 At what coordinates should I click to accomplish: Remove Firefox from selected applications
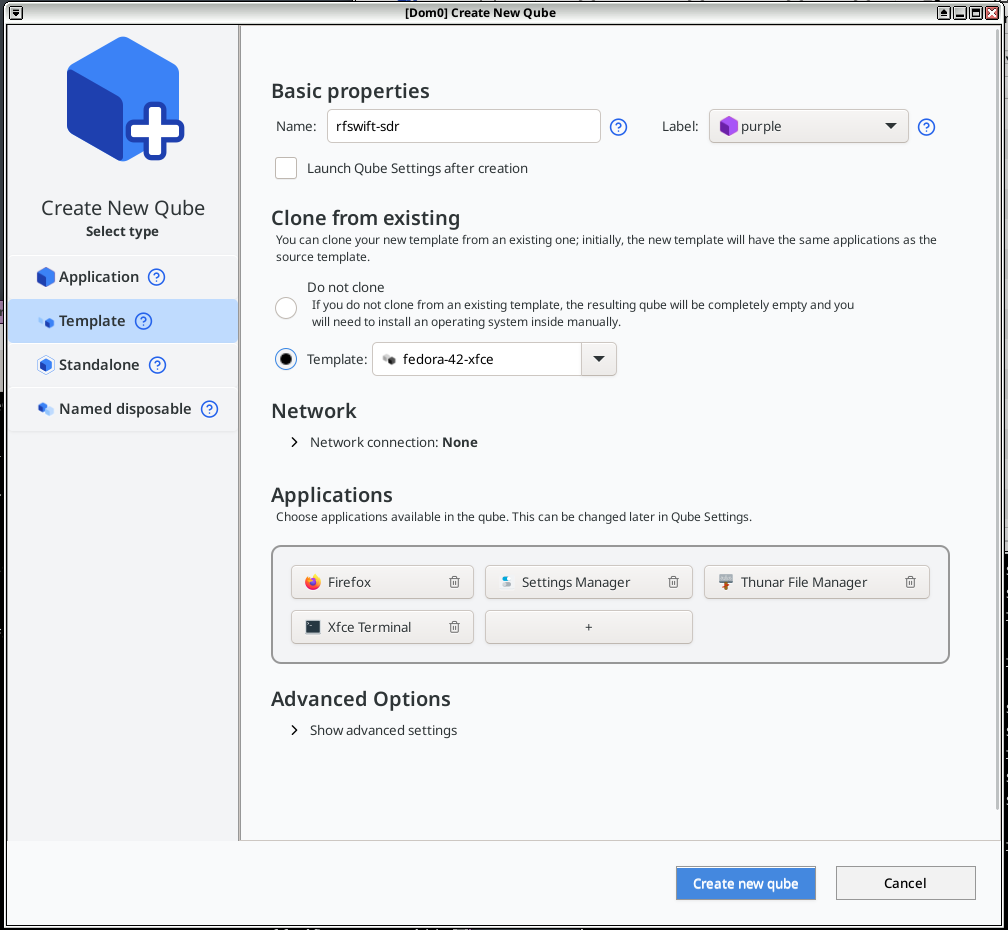[x=454, y=581]
